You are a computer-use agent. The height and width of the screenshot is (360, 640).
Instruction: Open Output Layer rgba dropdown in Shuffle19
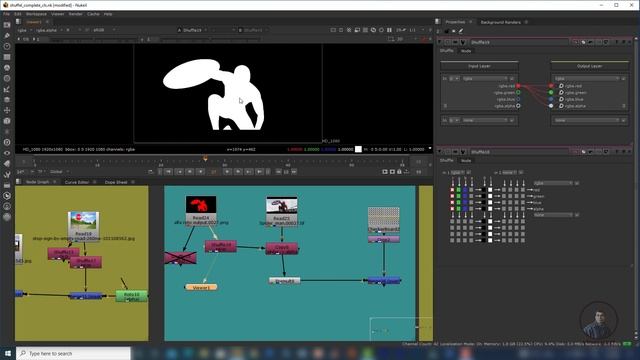click(586, 78)
